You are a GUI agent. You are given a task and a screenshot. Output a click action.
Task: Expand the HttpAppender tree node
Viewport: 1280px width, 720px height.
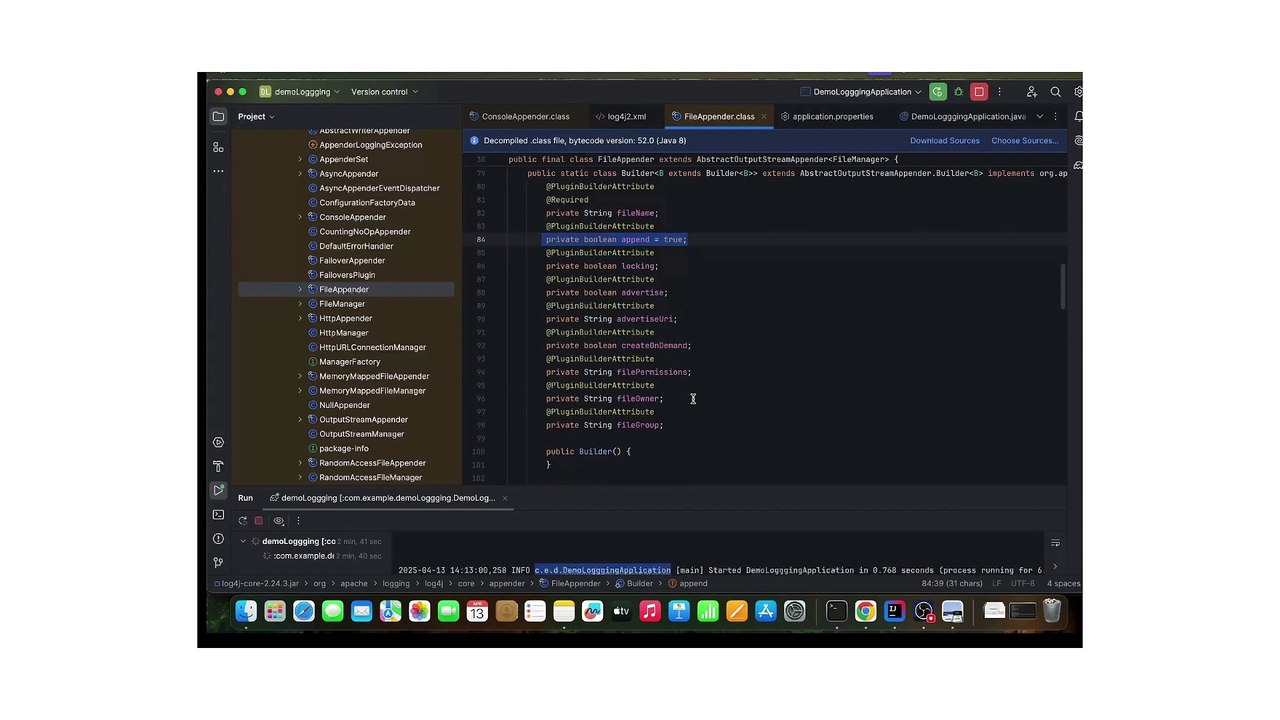click(x=300, y=318)
